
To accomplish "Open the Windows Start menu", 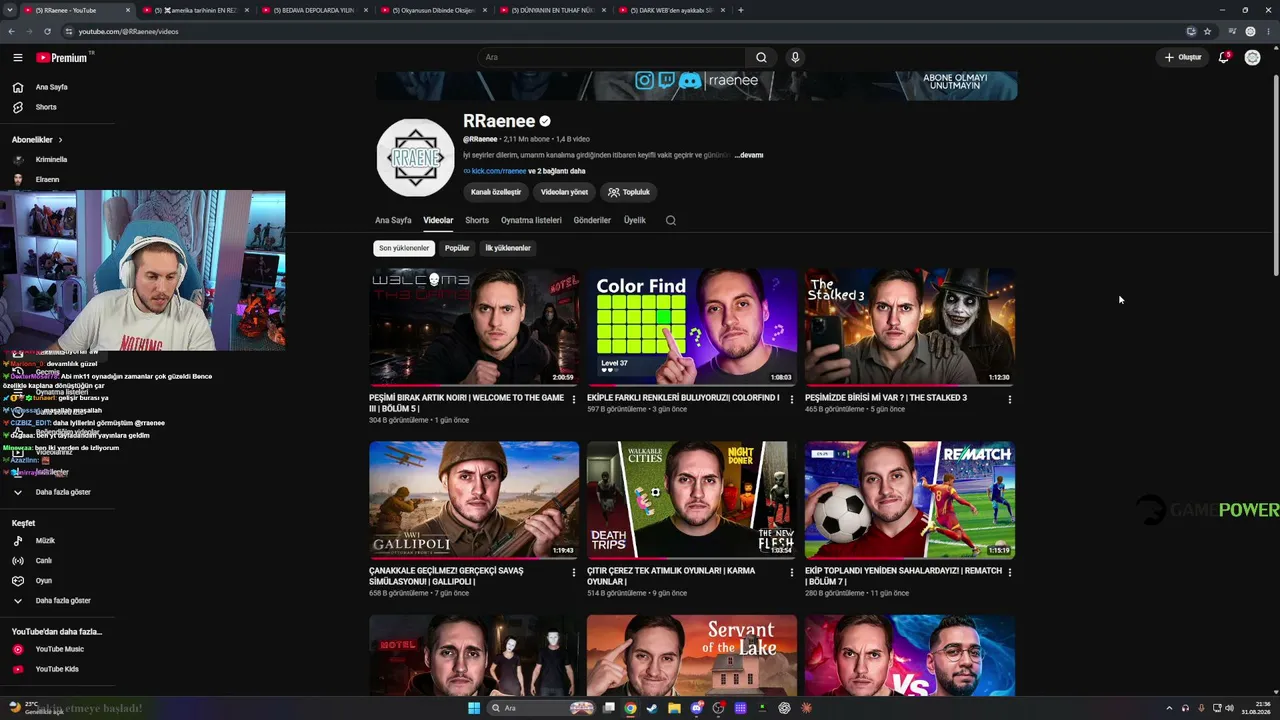I will (474, 708).
